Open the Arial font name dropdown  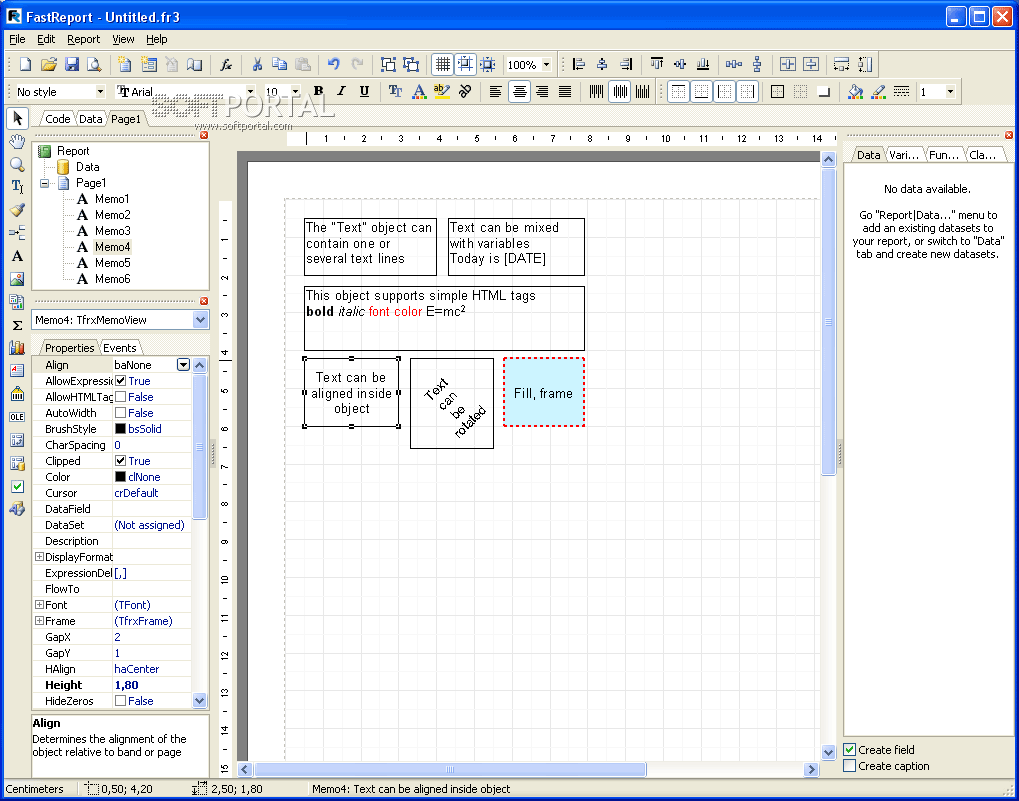tap(250, 92)
